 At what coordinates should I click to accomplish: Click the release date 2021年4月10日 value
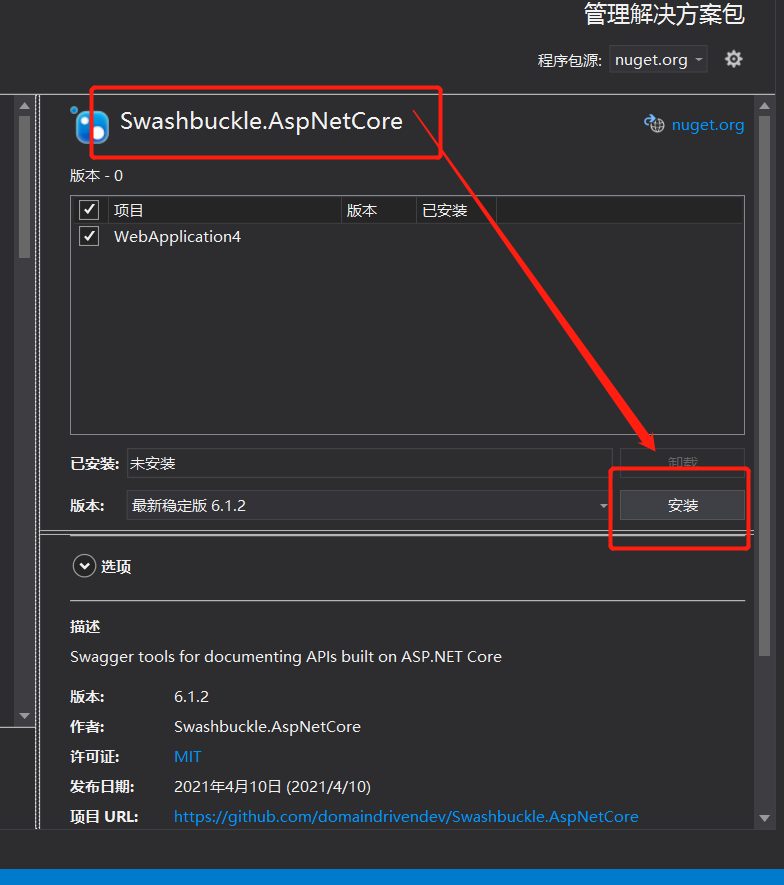point(272,786)
